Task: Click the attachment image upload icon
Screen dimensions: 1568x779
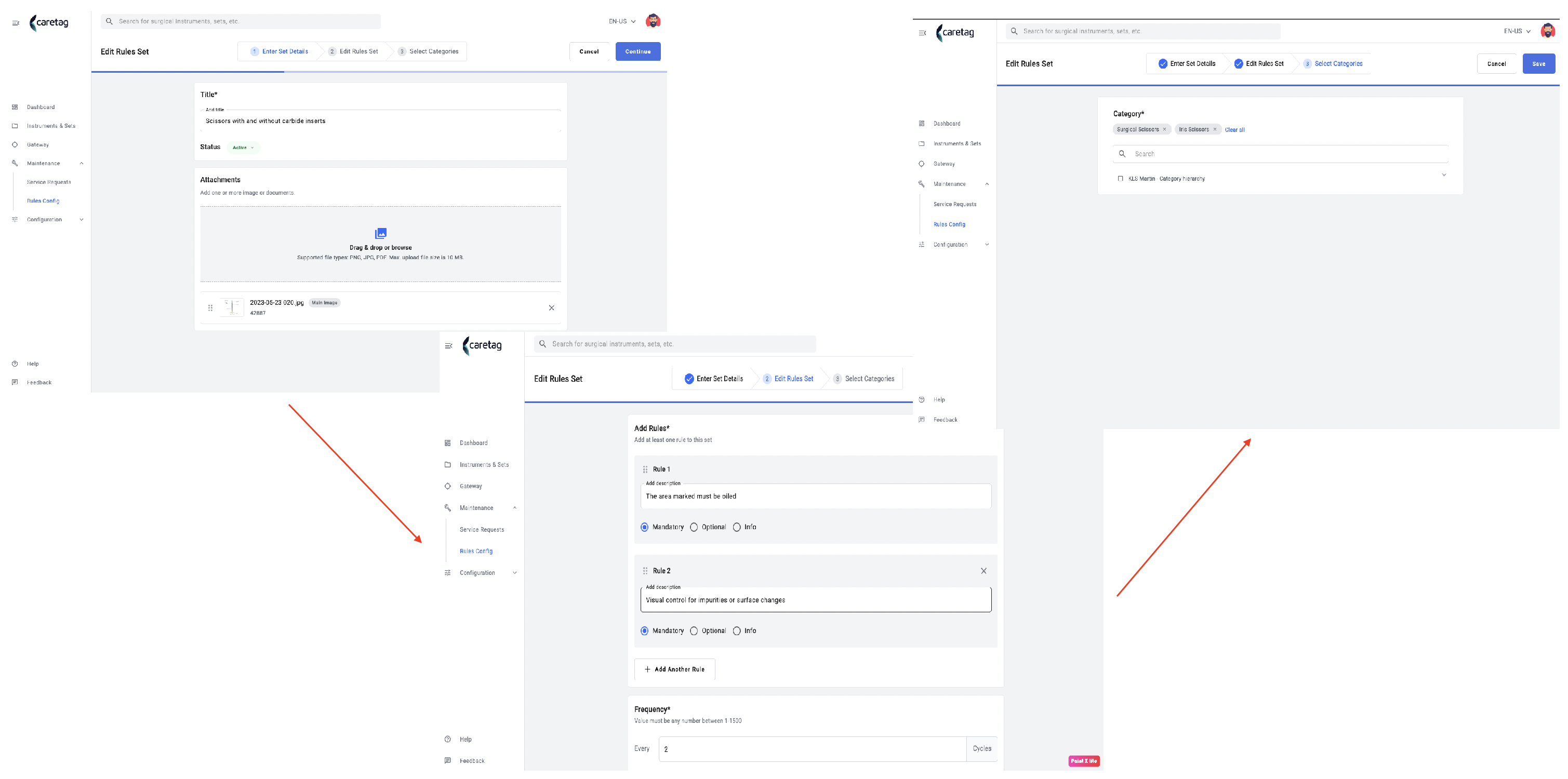Action: 380,233
